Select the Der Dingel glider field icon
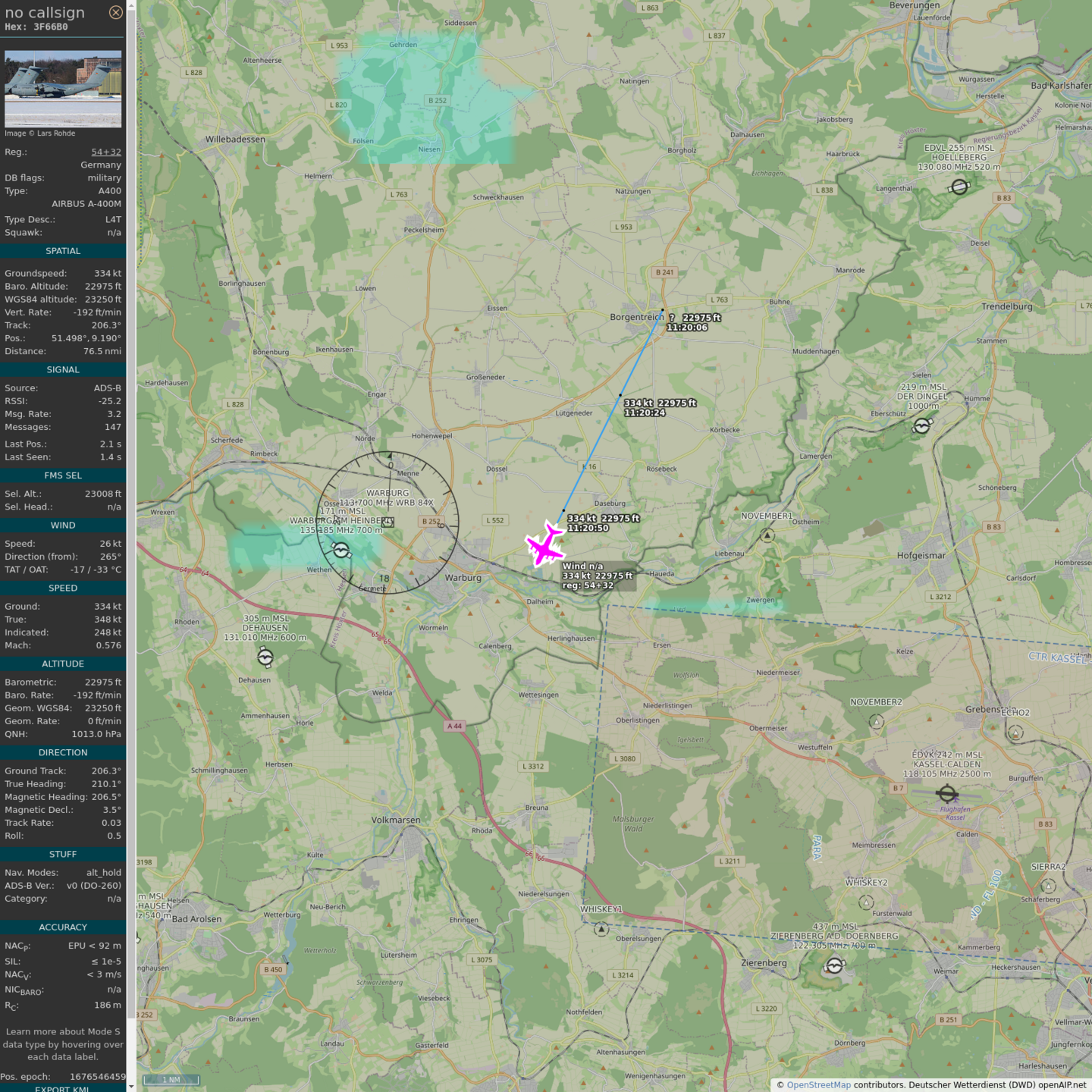This screenshot has width=1092, height=1092. coord(921,426)
